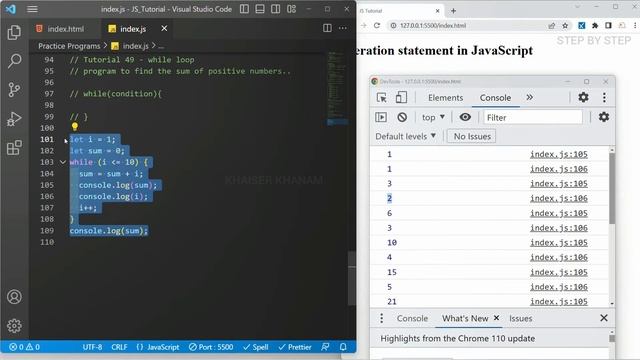Open errors and warnings status item
The height and width of the screenshot is (360, 640).
point(24,347)
